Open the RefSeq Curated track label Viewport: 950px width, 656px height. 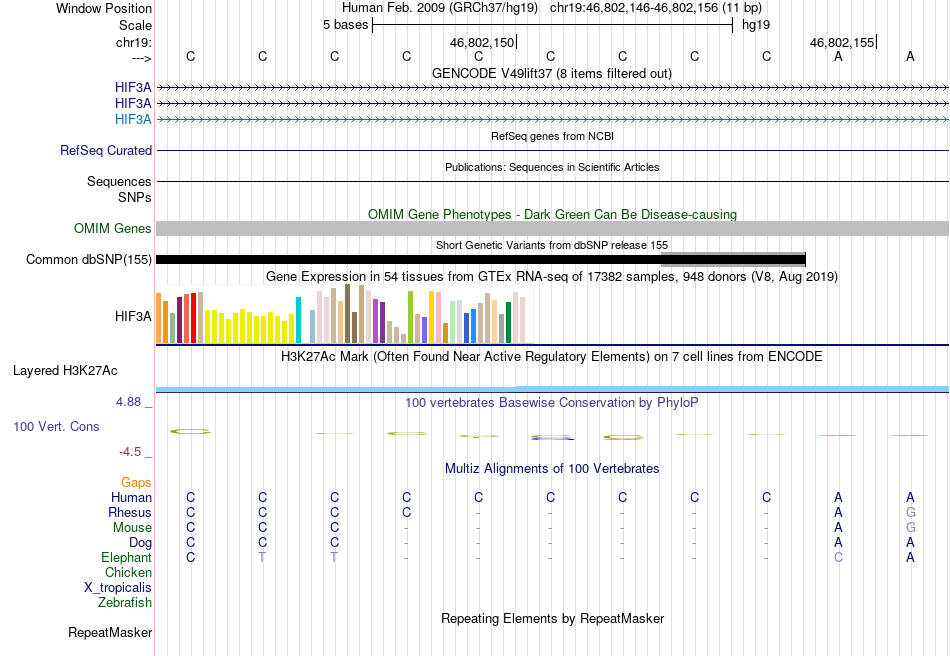106,150
